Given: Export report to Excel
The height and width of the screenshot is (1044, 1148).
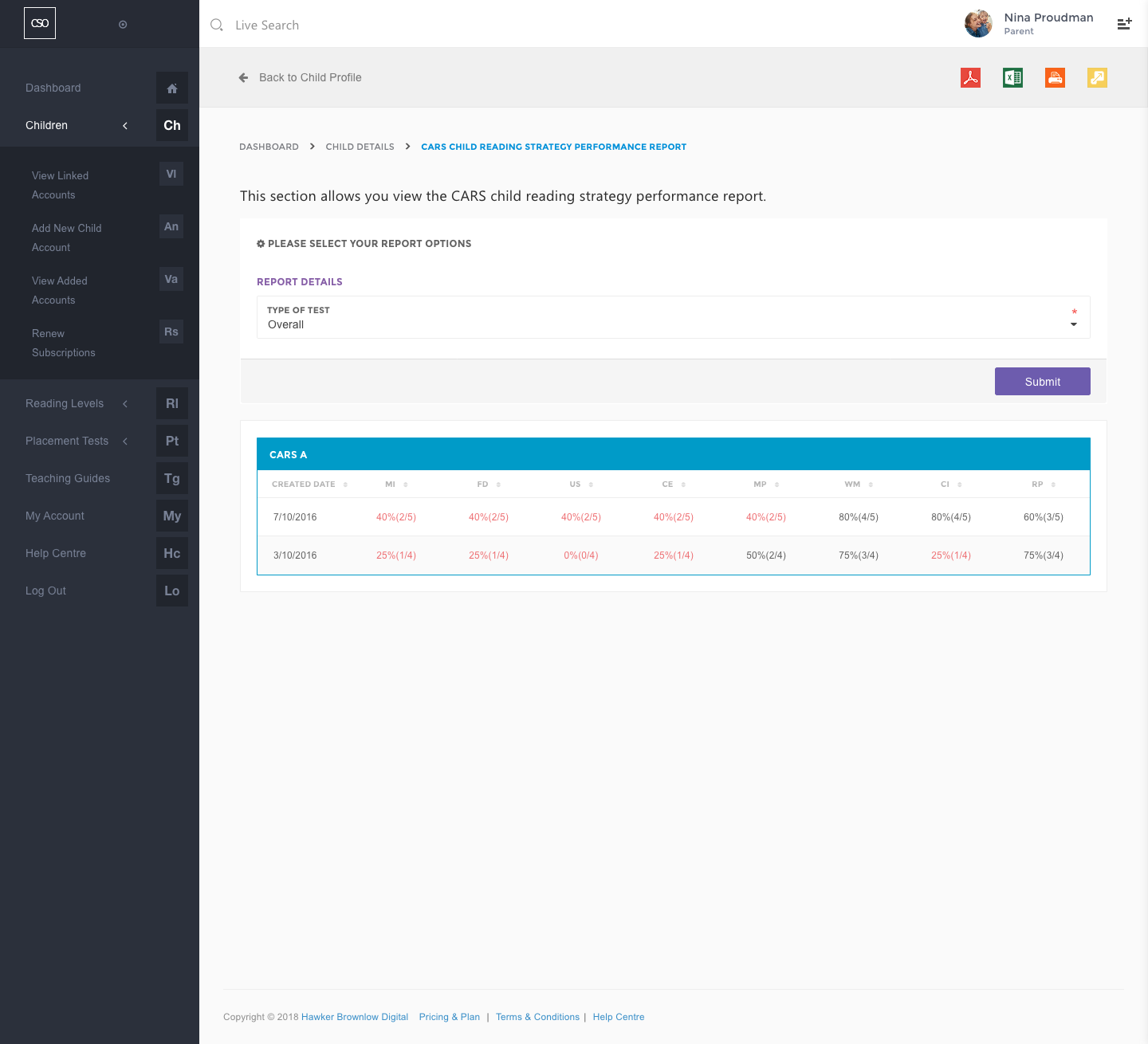Looking at the screenshot, I should [x=1012, y=77].
